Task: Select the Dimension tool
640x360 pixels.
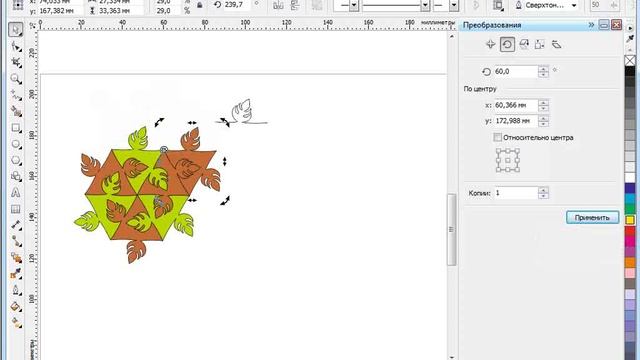Action: pyautogui.click(x=16, y=225)
